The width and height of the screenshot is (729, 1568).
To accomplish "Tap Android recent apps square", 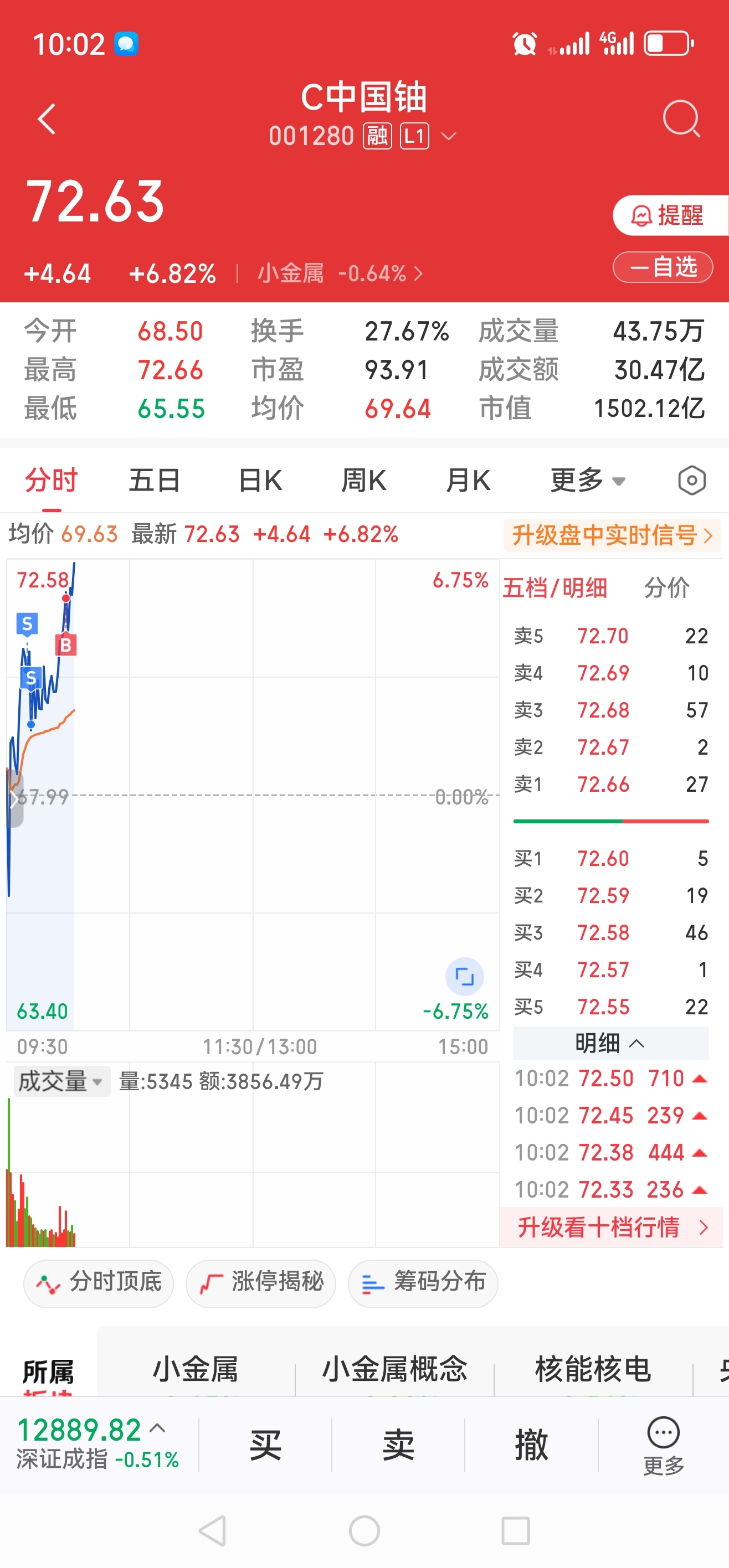I will pos(515,1530).
